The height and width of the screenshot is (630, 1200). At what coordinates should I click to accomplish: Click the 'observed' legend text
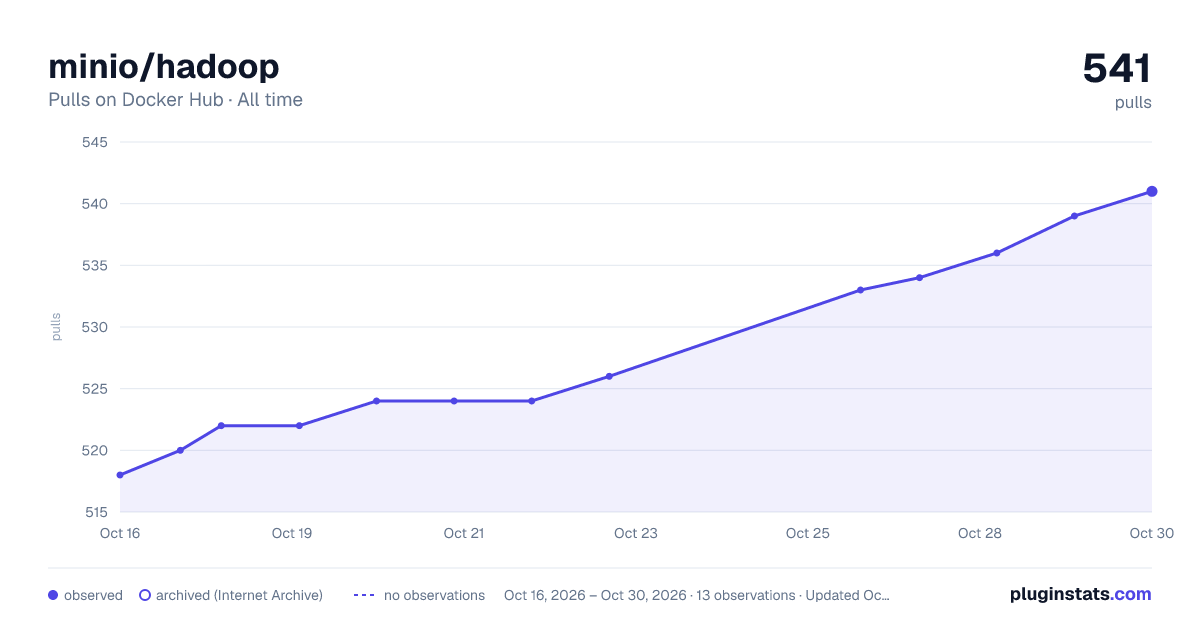point(93,595)
